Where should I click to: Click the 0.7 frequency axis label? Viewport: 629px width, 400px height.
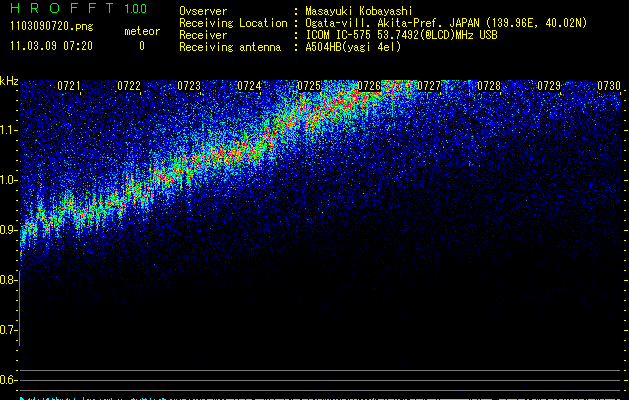coord(7,330)
